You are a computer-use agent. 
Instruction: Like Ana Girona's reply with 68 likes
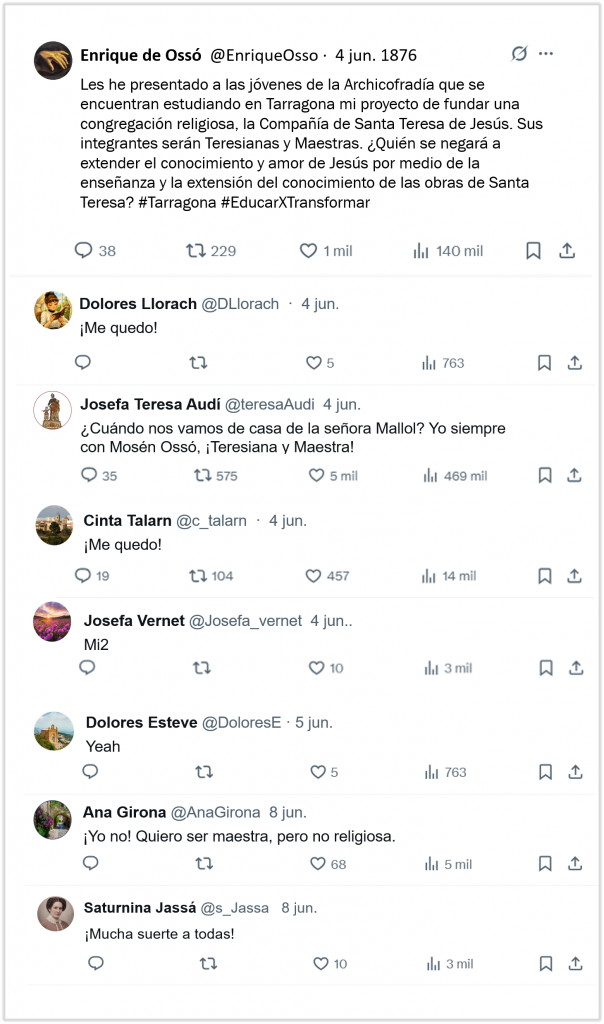(317, 863)
